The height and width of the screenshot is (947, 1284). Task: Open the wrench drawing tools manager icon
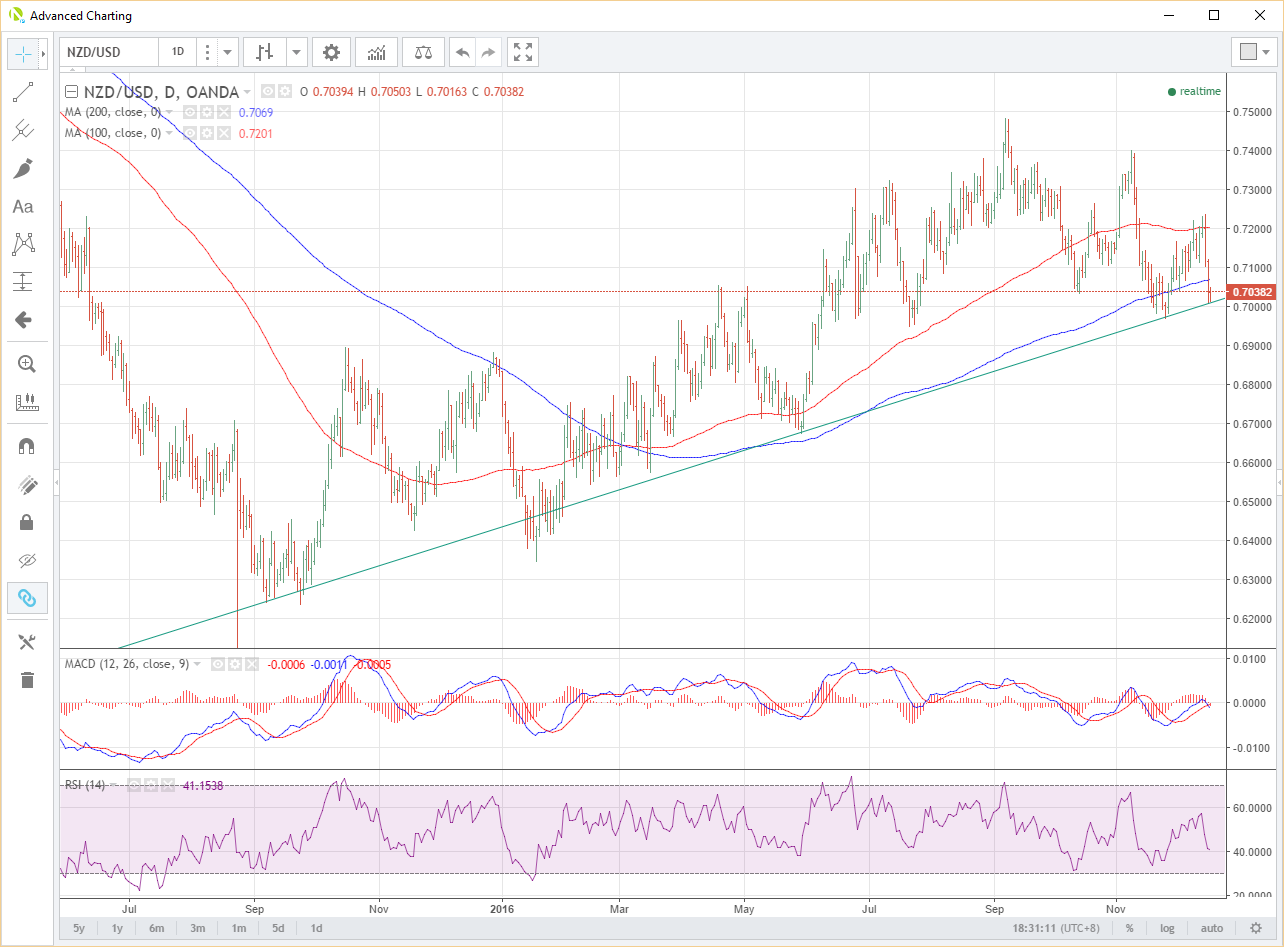(27, 642)
